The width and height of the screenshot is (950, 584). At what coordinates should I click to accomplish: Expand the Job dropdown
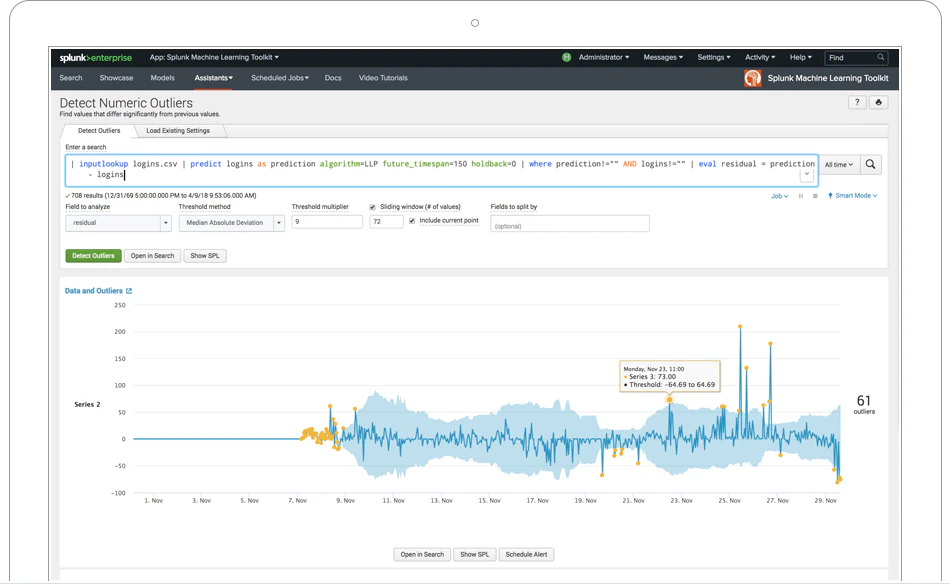779,196
